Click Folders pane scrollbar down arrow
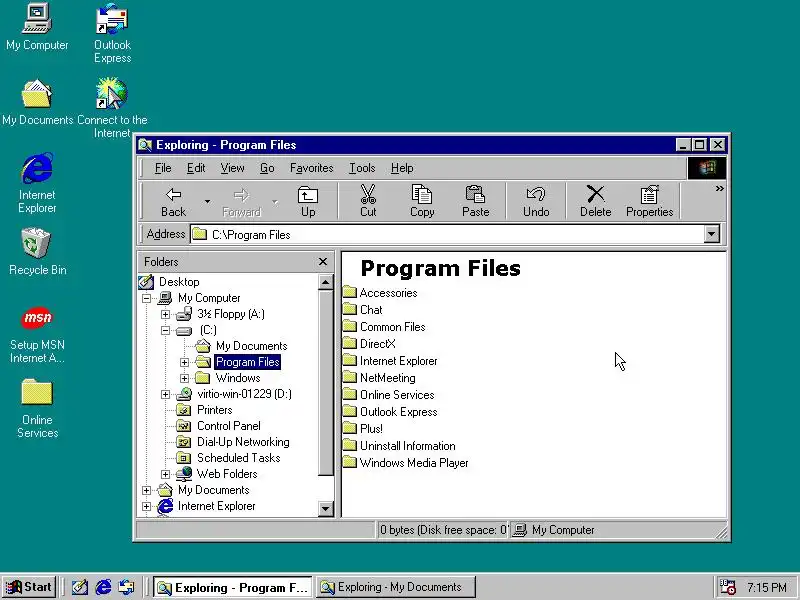Screen dimensions: 800x600 tap(326, 508)
